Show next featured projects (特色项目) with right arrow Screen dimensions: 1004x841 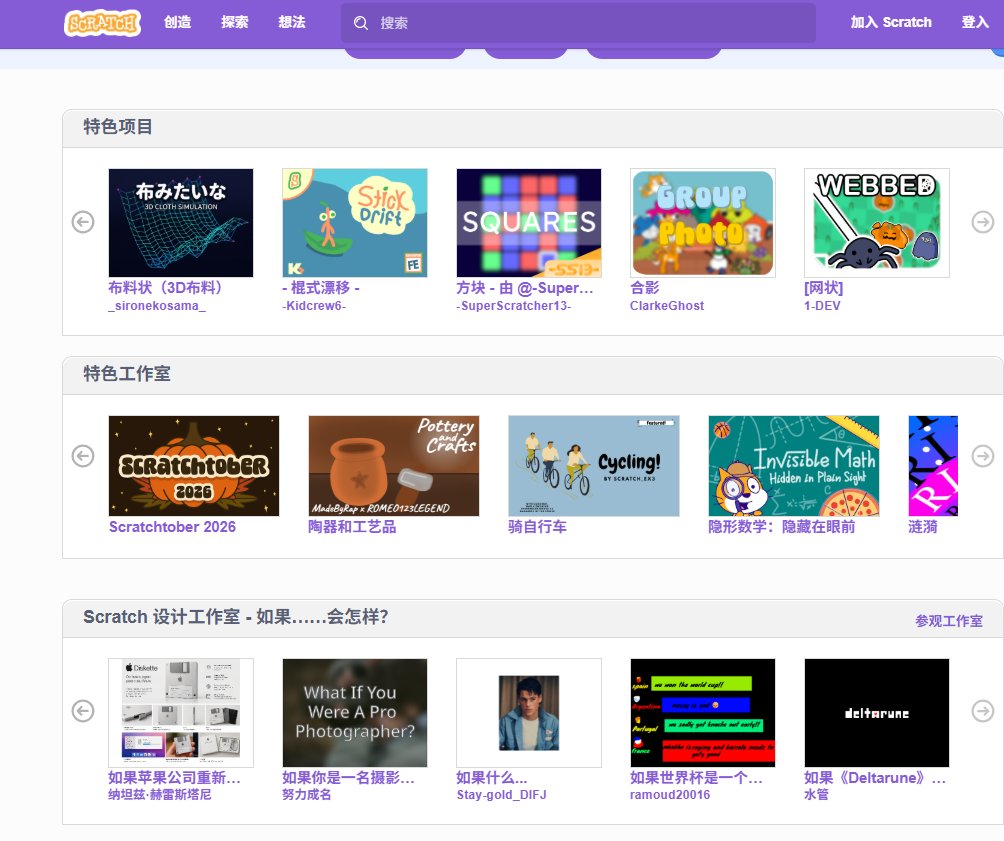(983, 222)
